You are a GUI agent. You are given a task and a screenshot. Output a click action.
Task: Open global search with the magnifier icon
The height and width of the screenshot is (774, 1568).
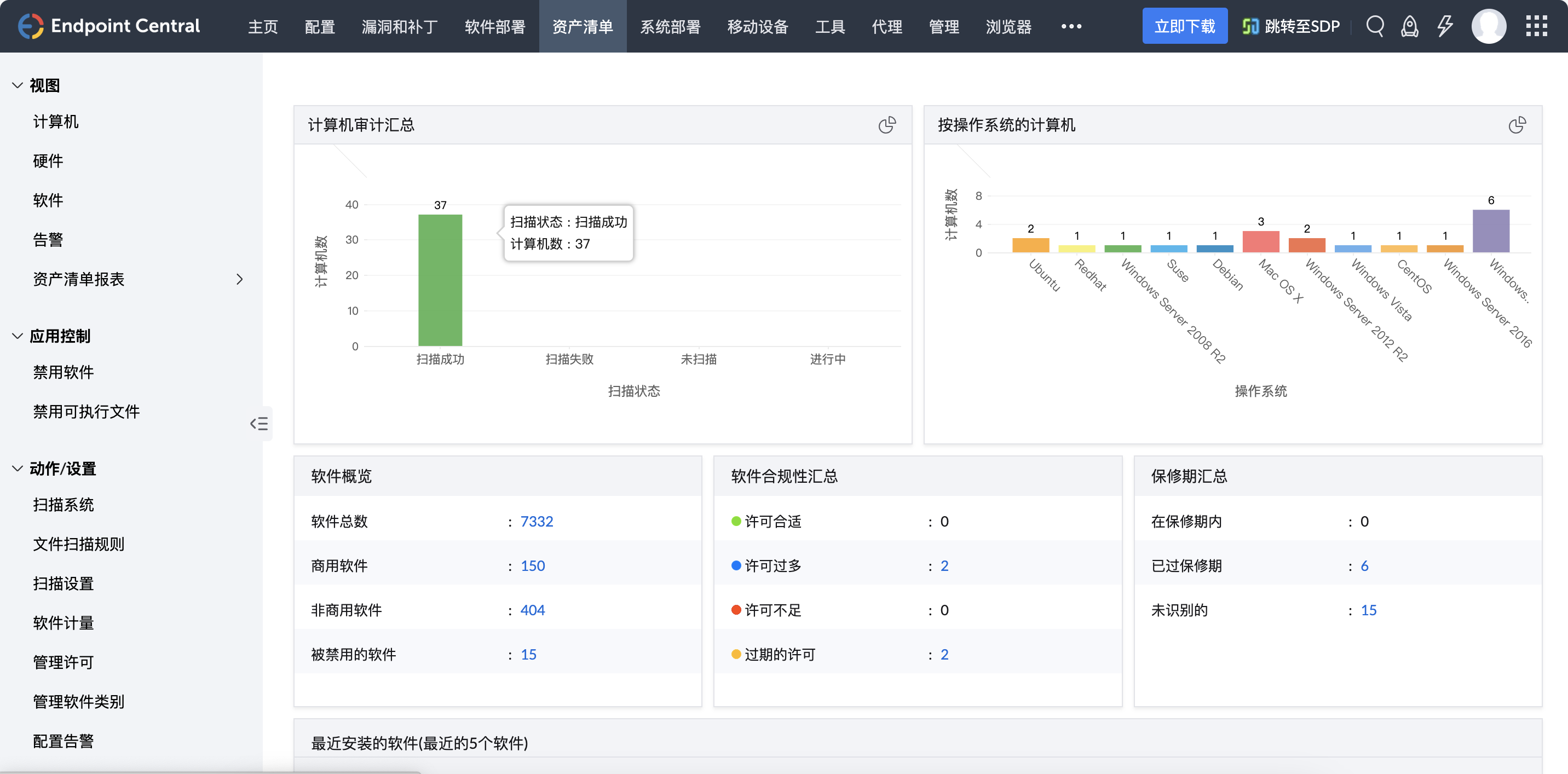1375,26
